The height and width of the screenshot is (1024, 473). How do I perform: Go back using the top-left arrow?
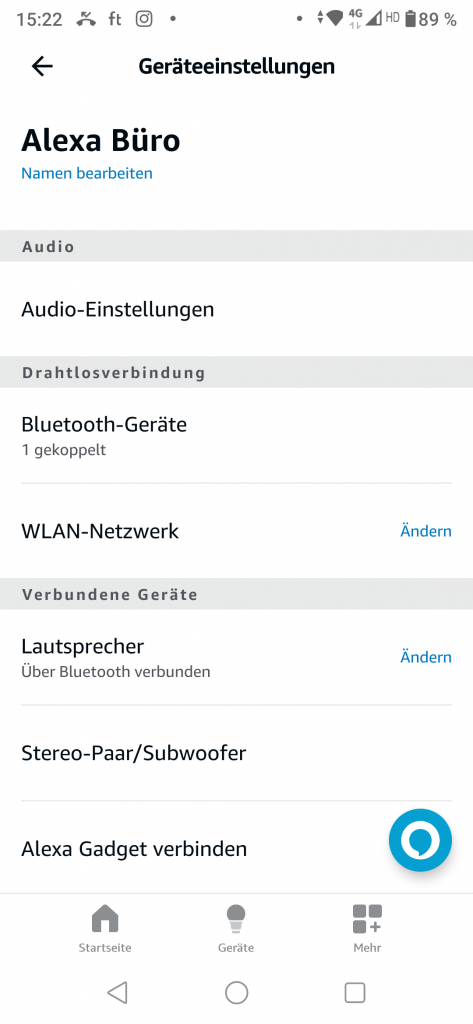(x=42, y=66)
